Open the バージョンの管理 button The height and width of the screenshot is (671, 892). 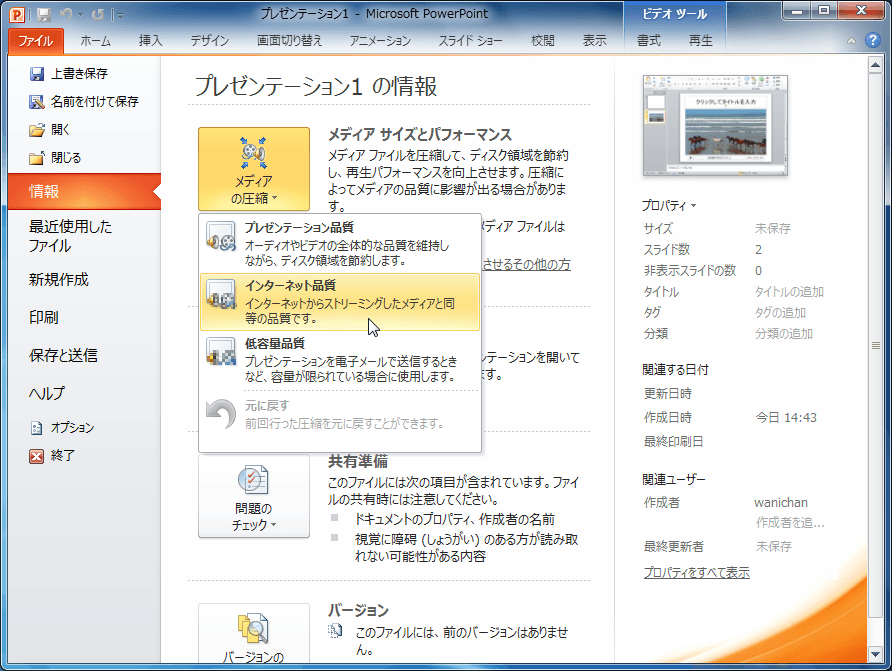tap(254, 633)
